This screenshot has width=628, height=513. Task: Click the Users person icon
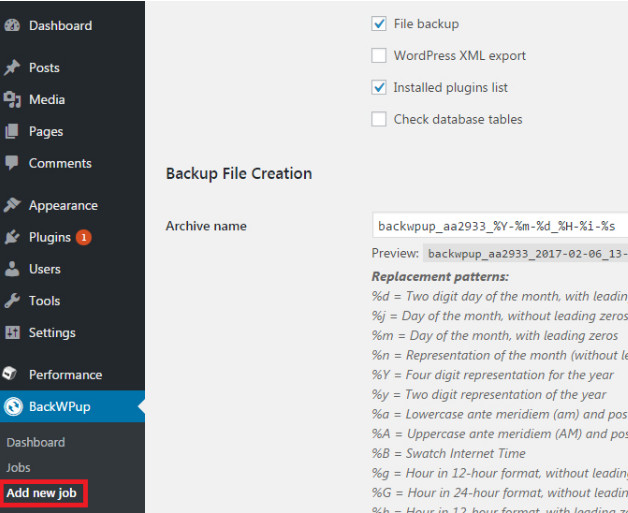(x=12, y=269)
